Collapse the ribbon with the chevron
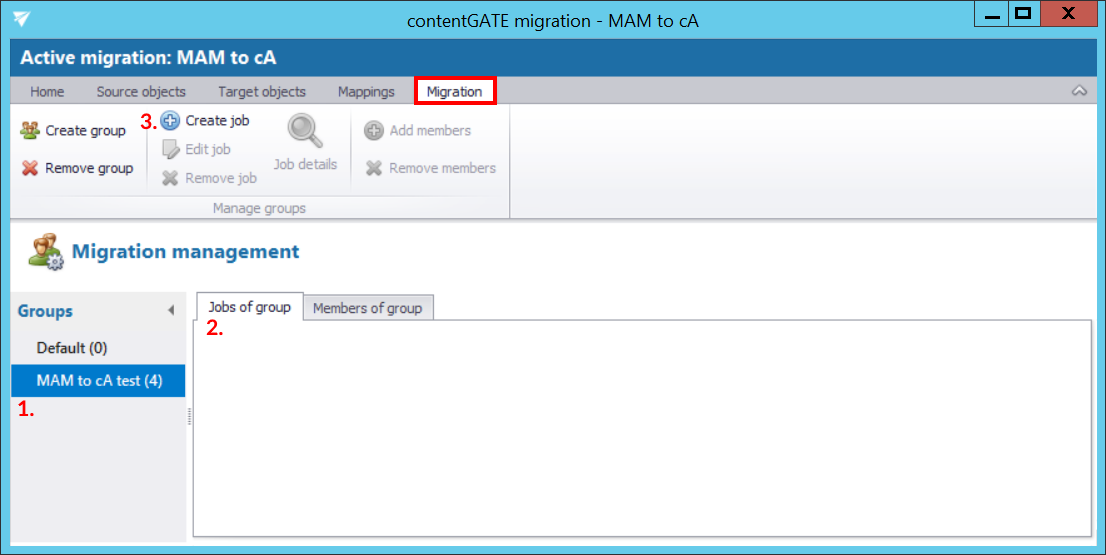This screenshot has width=1106, height=555. click(1079, 91)
